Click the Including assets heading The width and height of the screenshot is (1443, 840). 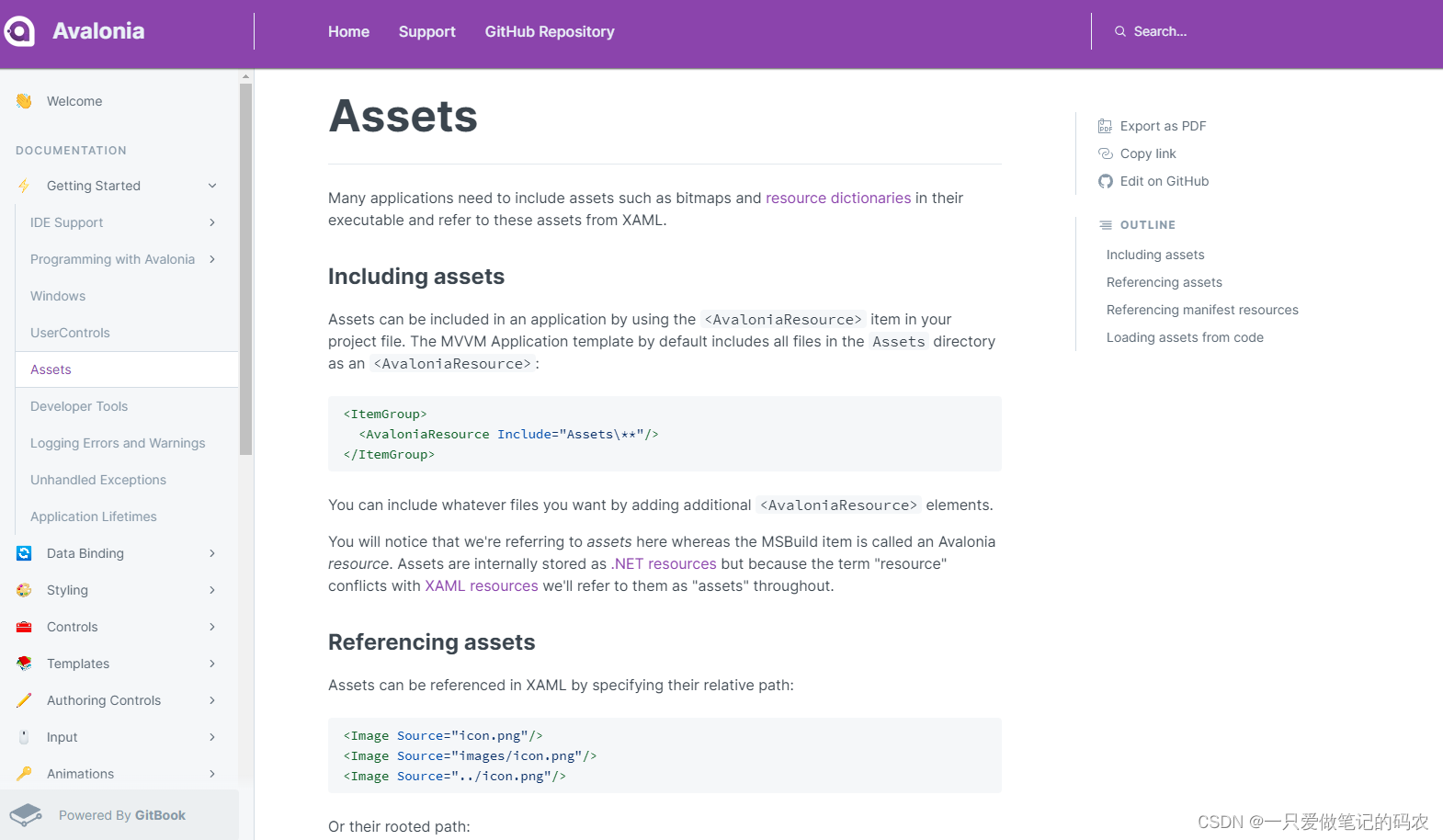coord(416,277)
